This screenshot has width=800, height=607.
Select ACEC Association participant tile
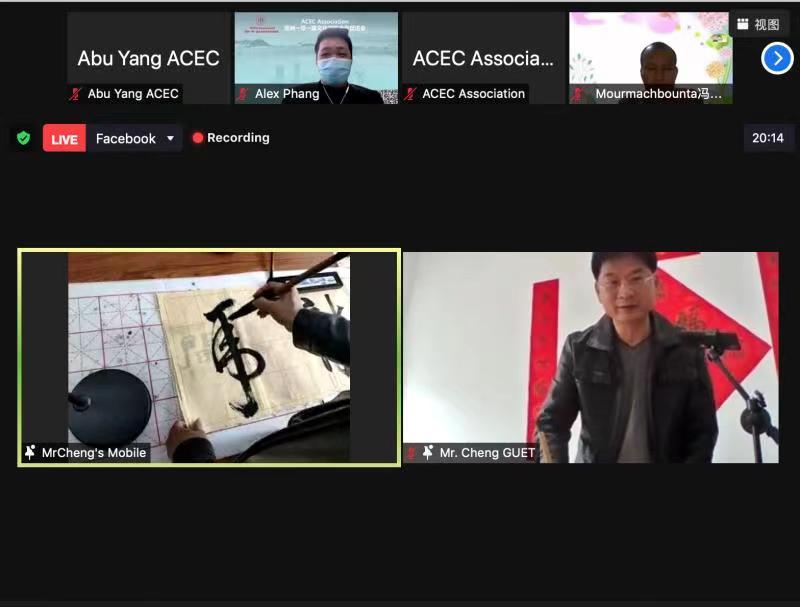[x=484, y=58]
